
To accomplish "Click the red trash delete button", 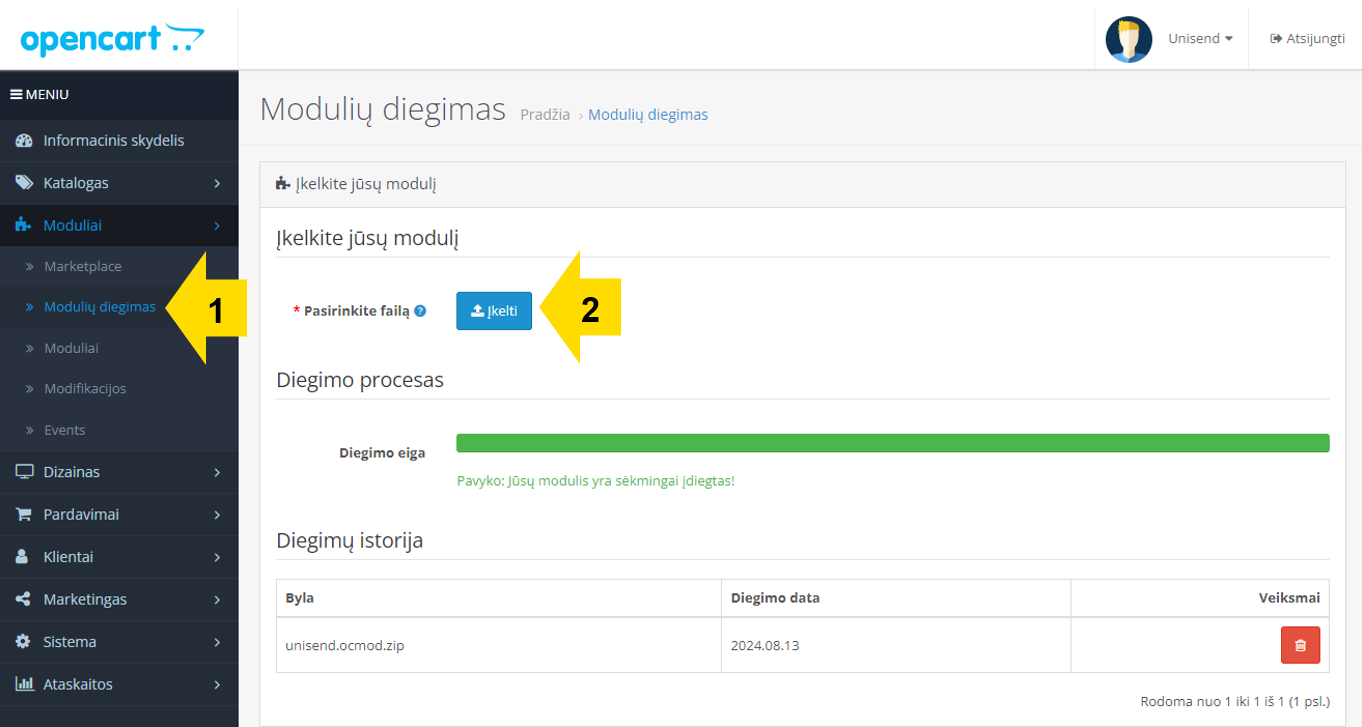I will [1300, 645].
